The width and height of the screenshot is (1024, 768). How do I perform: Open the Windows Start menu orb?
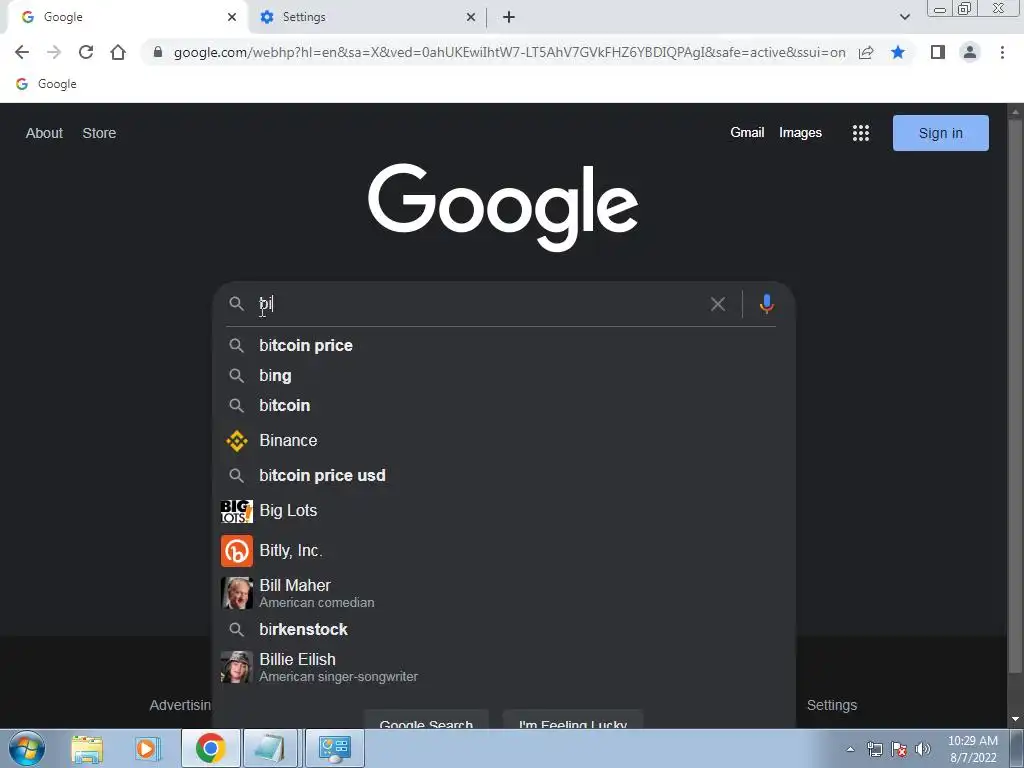pos(27,748)
